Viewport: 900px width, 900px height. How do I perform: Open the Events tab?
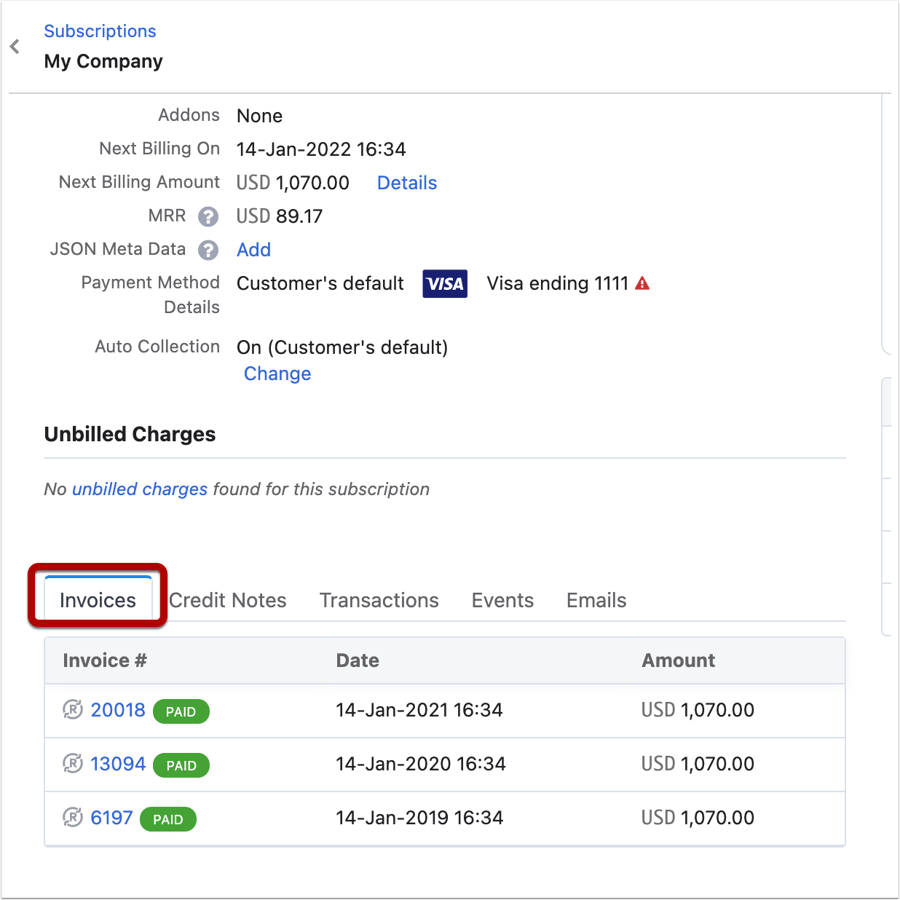(x=502, y=600)
